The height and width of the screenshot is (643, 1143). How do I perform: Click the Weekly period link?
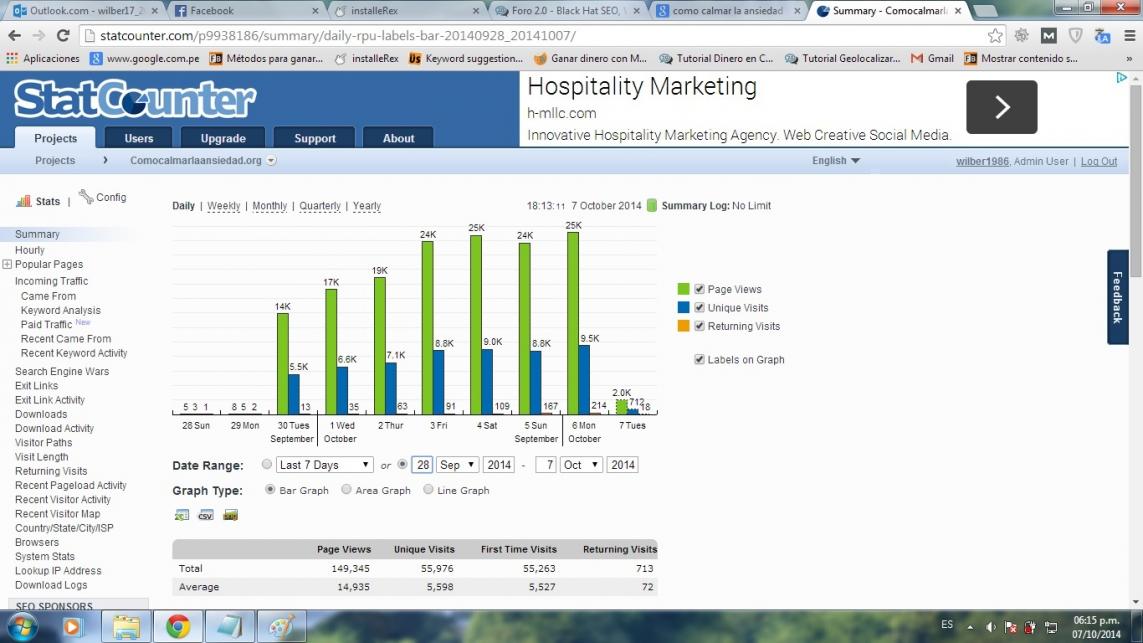[223, 206]
